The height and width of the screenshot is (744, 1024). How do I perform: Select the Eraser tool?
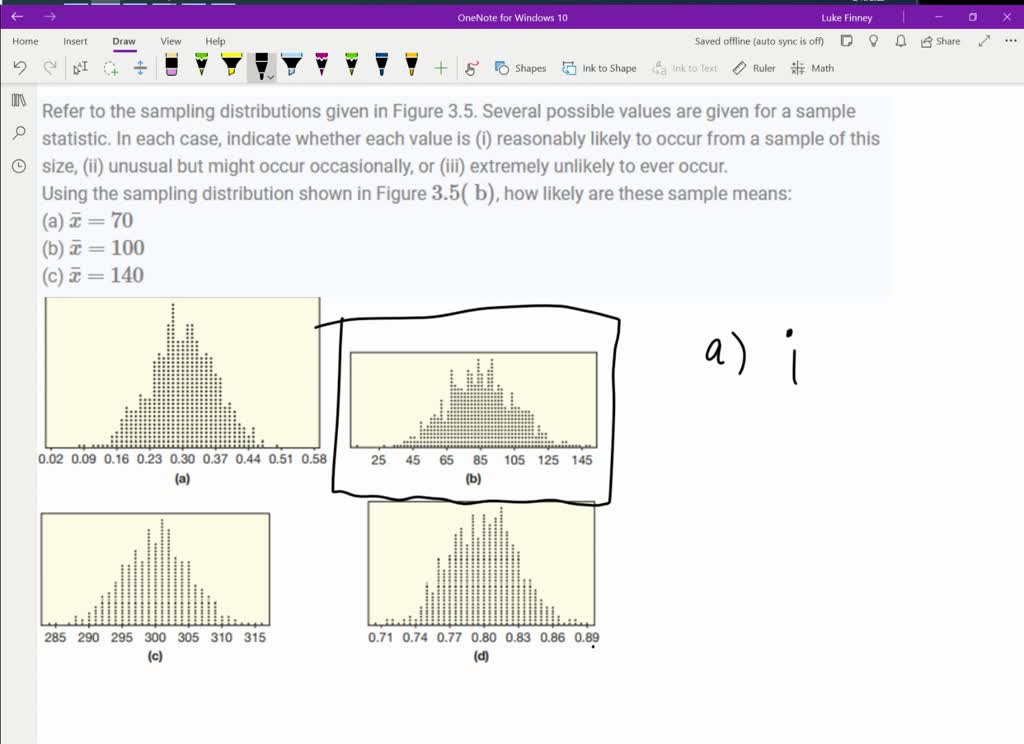point(170,68)
